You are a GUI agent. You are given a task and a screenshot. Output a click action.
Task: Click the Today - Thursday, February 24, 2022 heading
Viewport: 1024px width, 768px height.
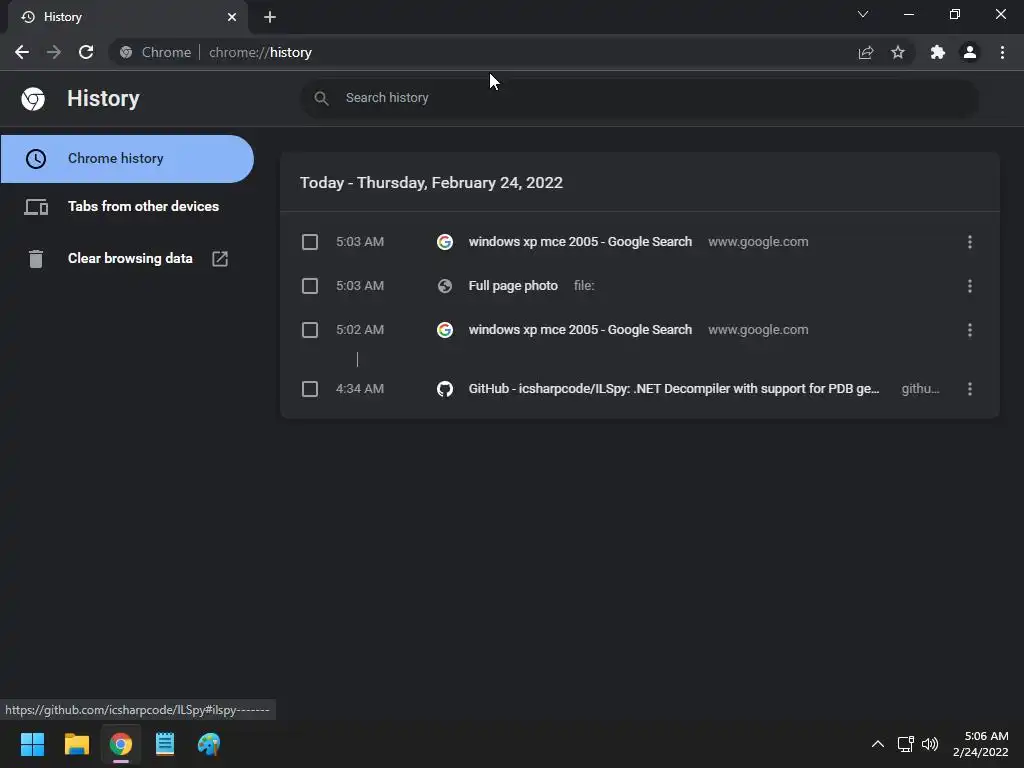click(x=431, y=182)
